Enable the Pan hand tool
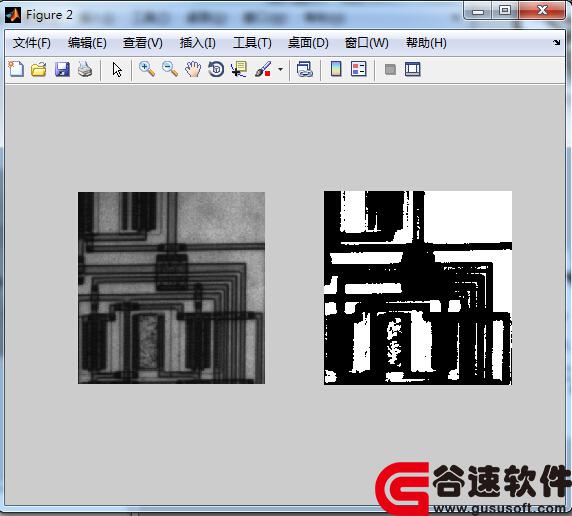The height and width of the screenshot is (516, 572). 193,69
